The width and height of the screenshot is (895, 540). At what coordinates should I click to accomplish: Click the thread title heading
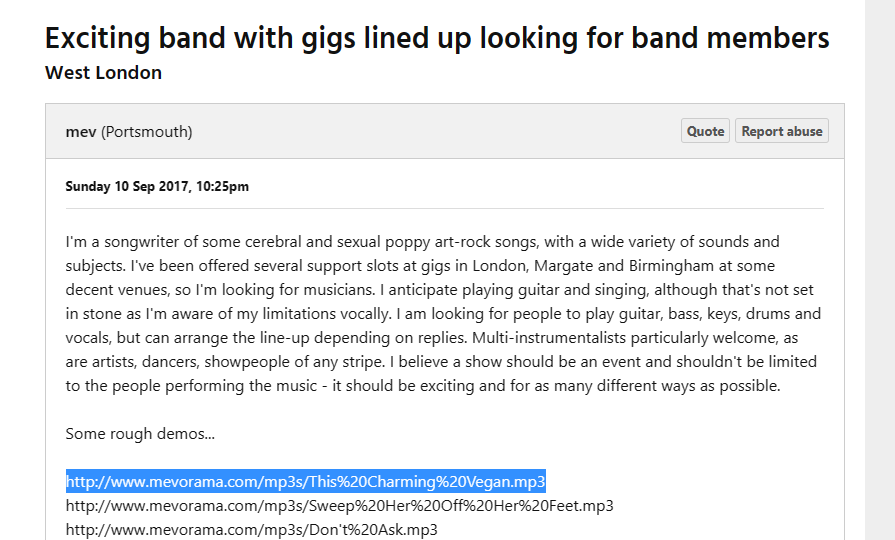437,38
